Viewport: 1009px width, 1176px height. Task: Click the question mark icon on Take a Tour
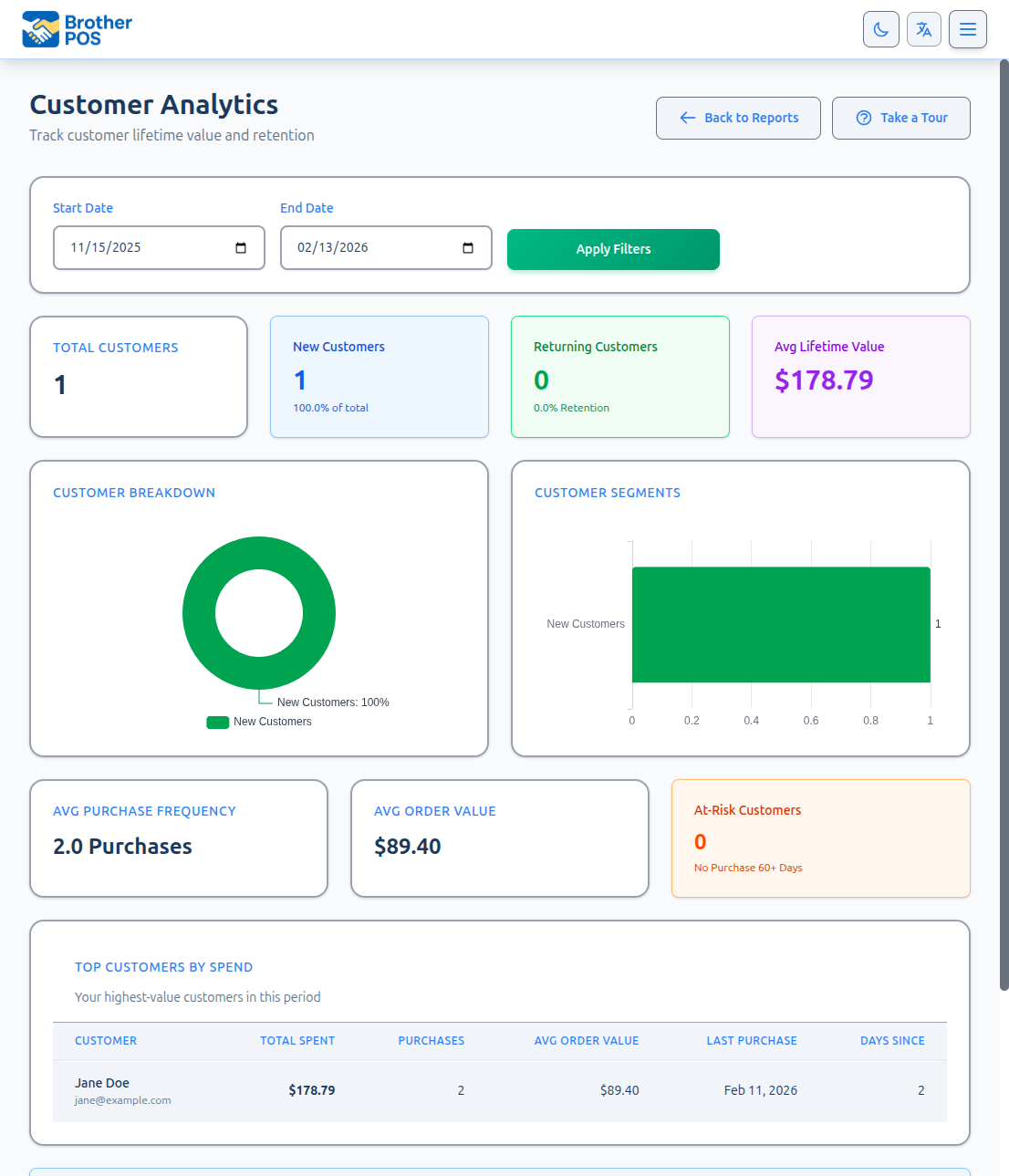[863, 118]
